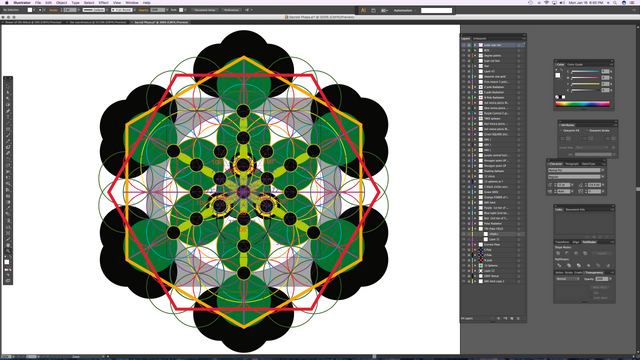Screen dimensions: 640x360
Task: Click the Preferences button
Action: pos(231,10)
